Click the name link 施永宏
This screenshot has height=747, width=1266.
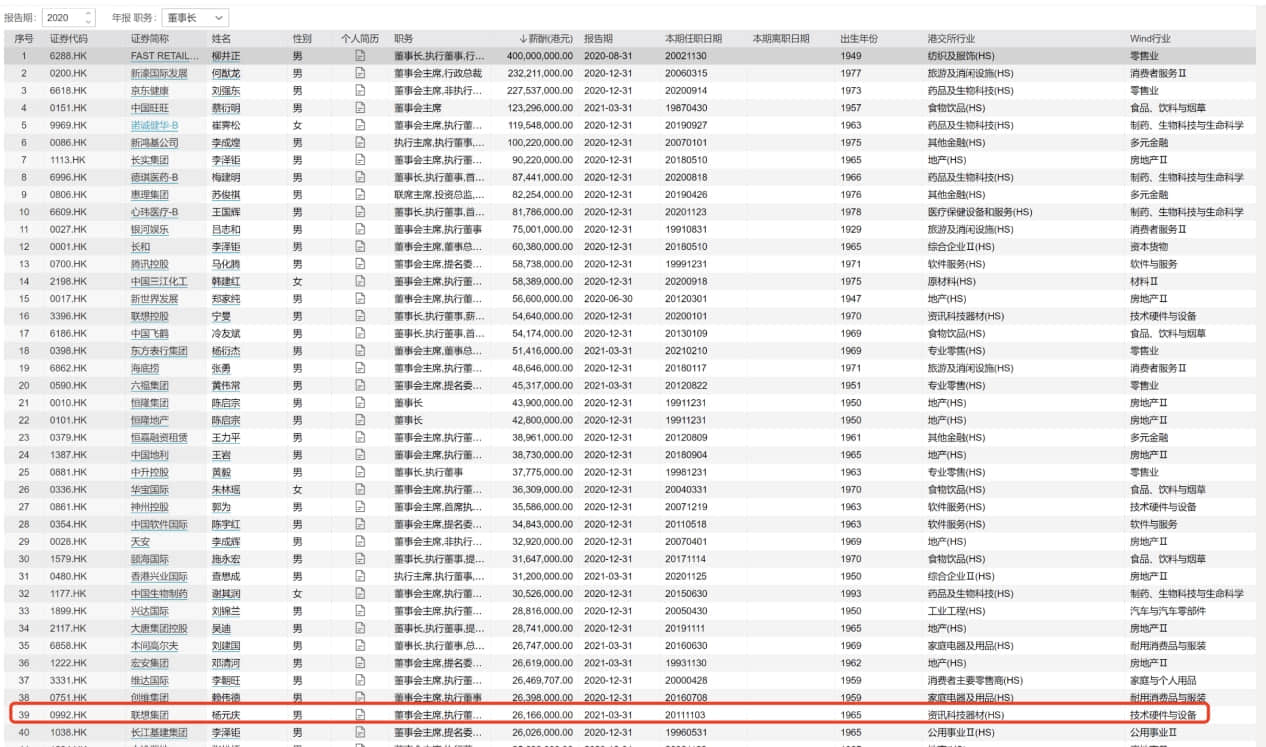pos(225,559)
